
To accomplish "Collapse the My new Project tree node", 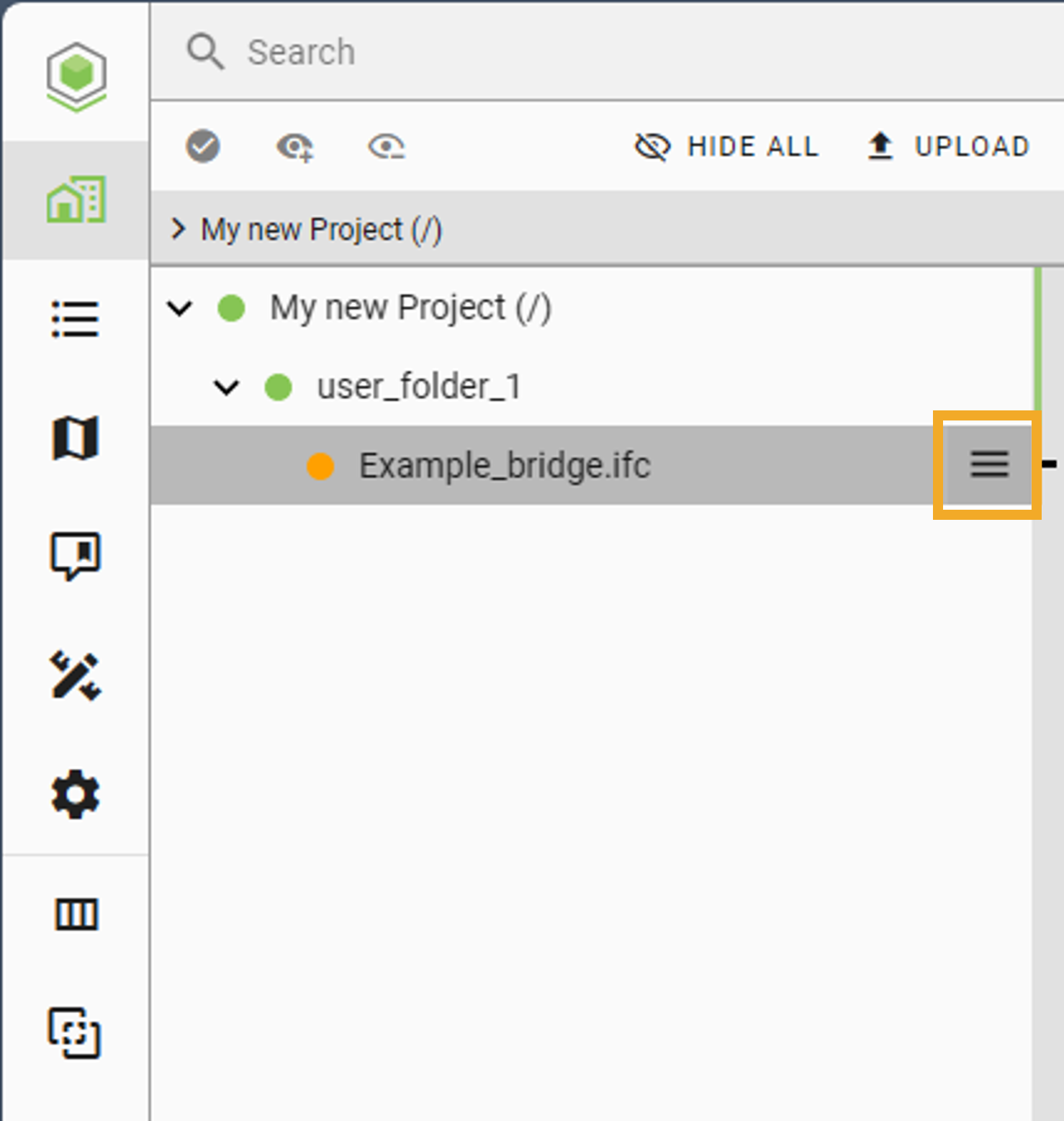I will click(x=179, y=309).
